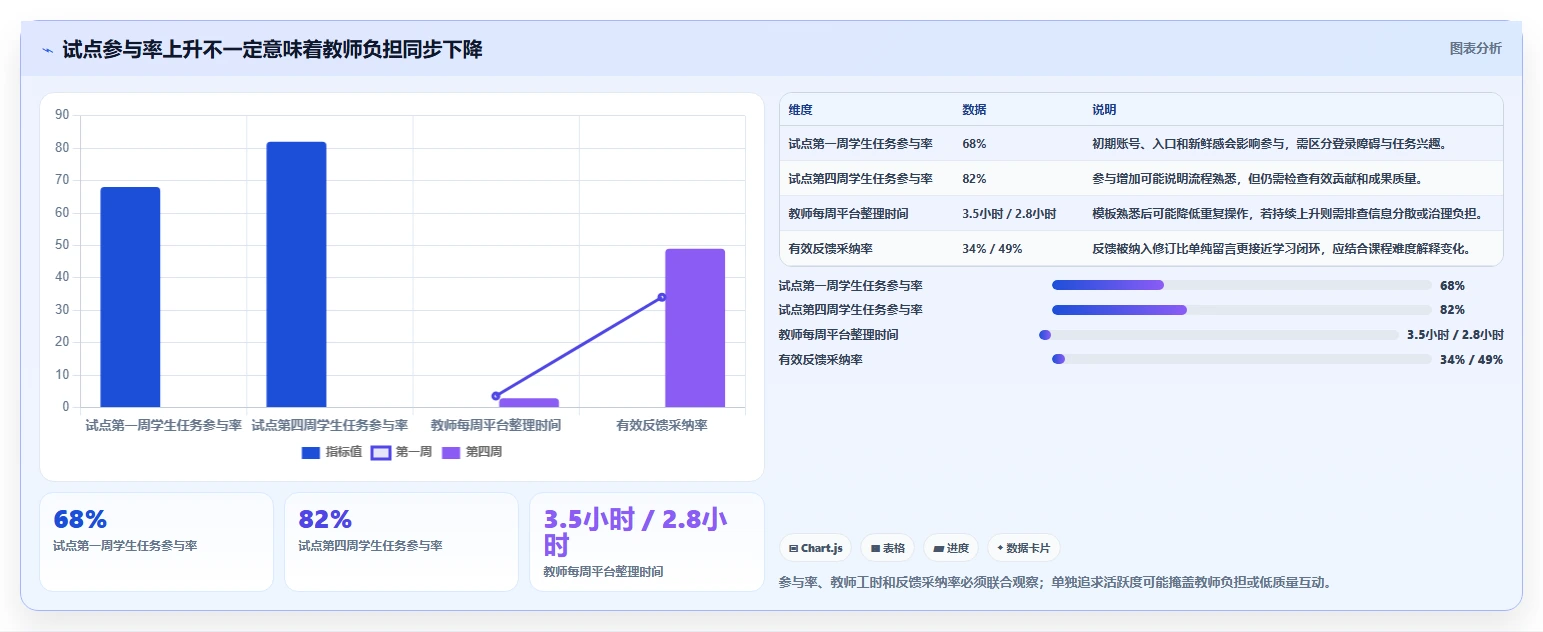Click x-axis label 试点第一周学生任务参与率
This screenshot has width=1543, height=632.
[x=164, y=425]
